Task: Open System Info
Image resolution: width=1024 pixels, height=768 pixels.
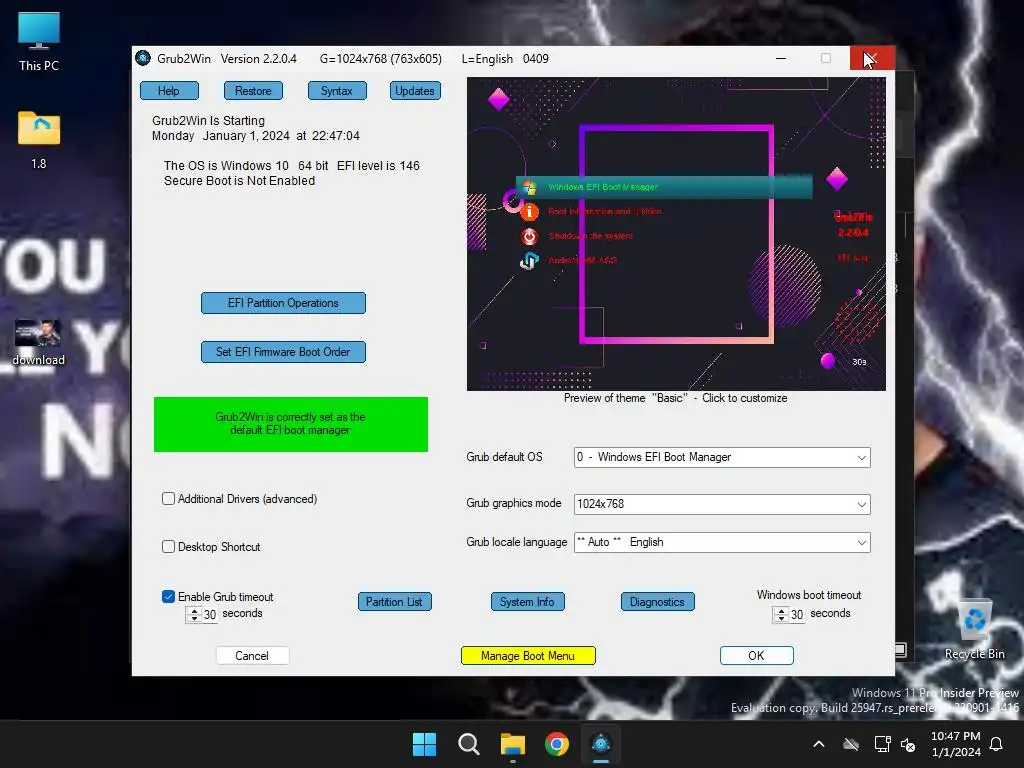Action: coord(528,601)
